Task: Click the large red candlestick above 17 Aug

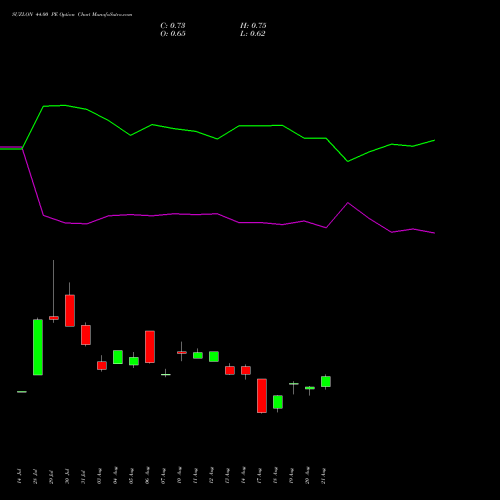Action: [x=262, y=396]
